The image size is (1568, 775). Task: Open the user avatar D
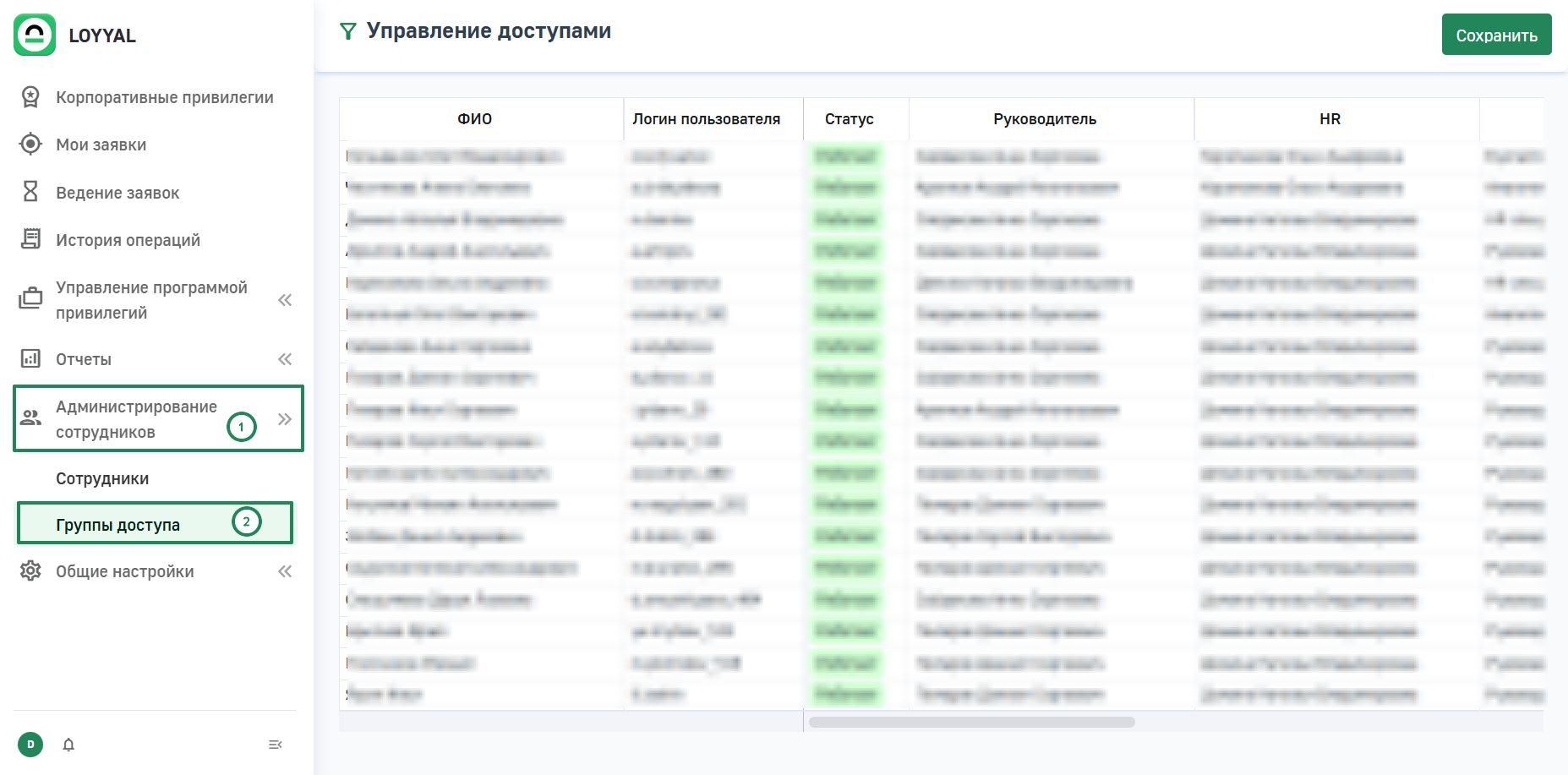[30, 745]
